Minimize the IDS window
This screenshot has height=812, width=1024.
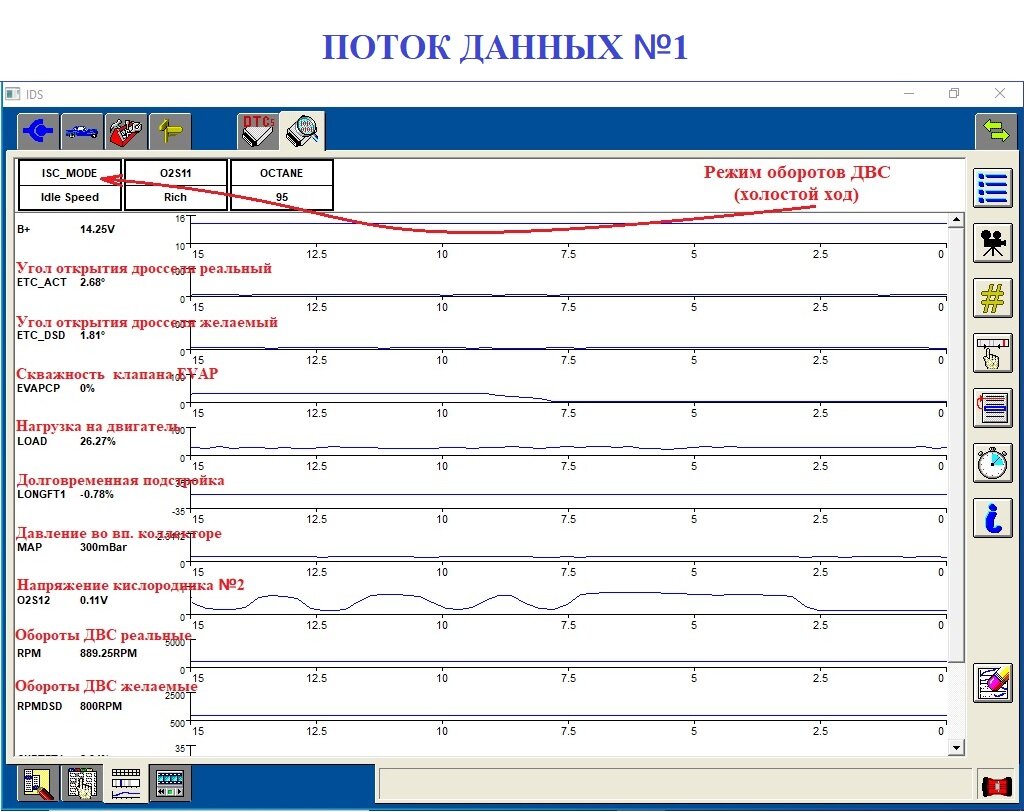click(x=908, y=93)
